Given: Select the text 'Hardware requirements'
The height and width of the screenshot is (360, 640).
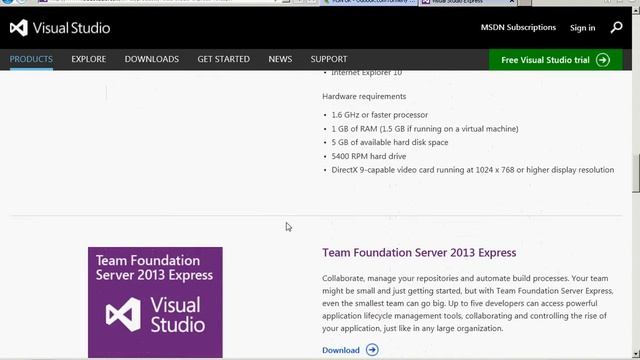Looking at the screenshot, I should (364, 96).
